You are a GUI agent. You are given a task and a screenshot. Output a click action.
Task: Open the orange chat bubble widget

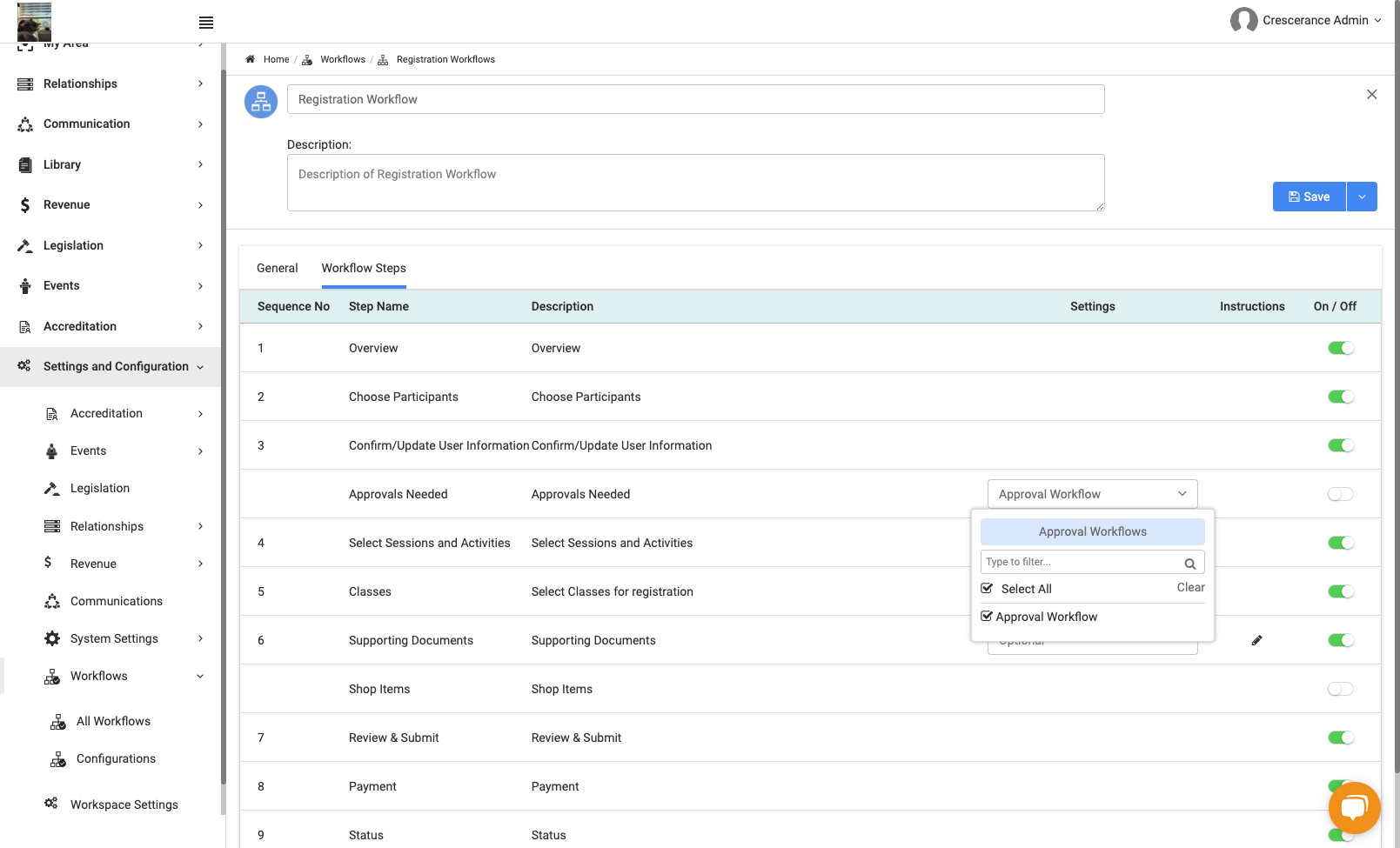(x=1354, y=808)
